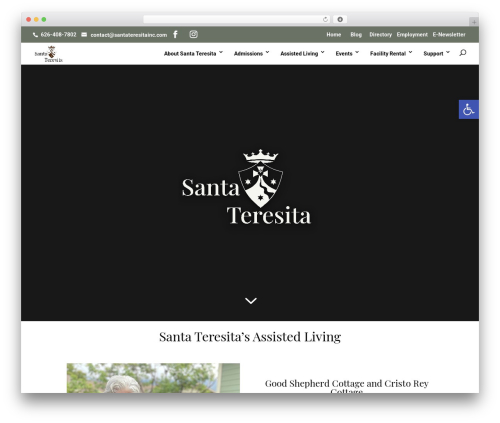
Task: Expand the Support dropdown menu
Action: pos(436,53)
